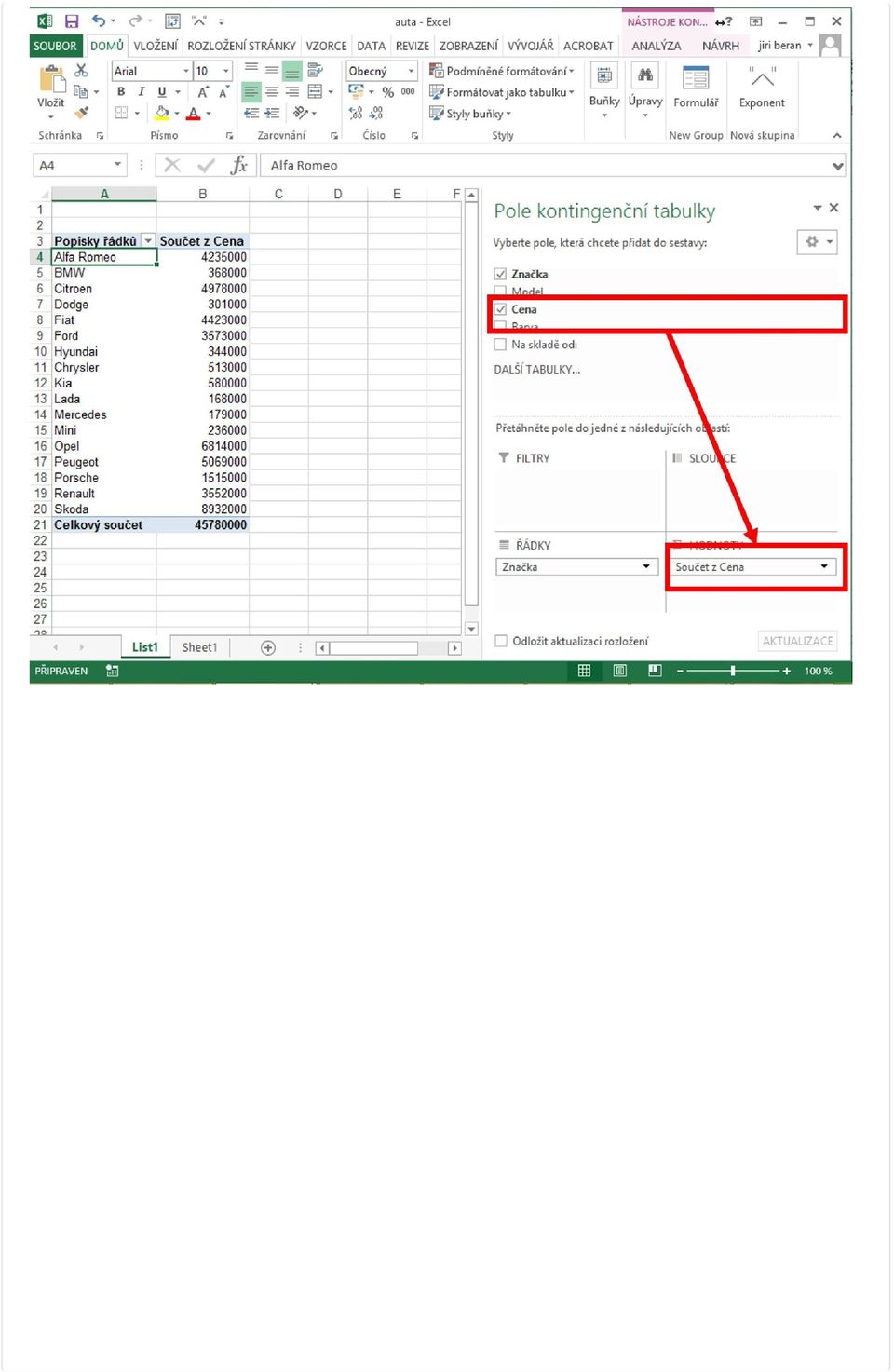Screen dimensions: 894x1372
Task: Cut selection with the scissors icon
Action: [81, 71]
